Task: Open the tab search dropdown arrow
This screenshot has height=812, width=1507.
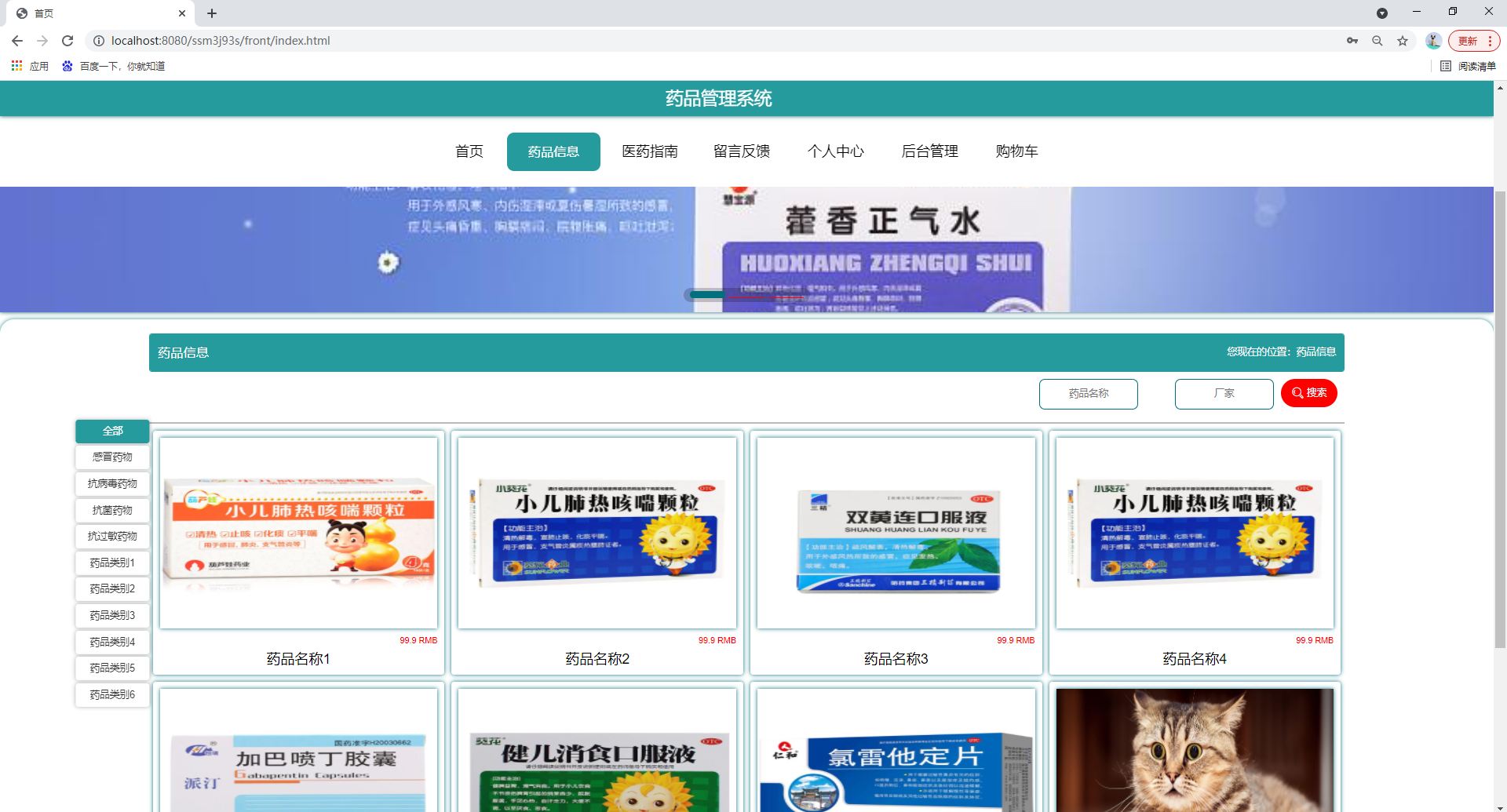Action: (1382, 13)
